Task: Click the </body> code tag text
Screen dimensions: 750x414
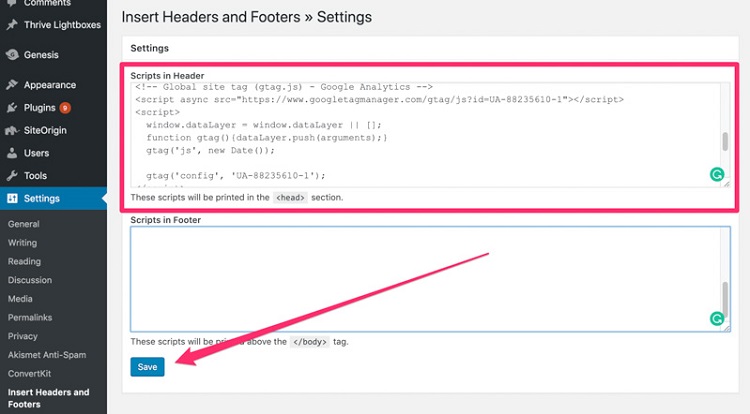Action: click(x=310, y=342)
